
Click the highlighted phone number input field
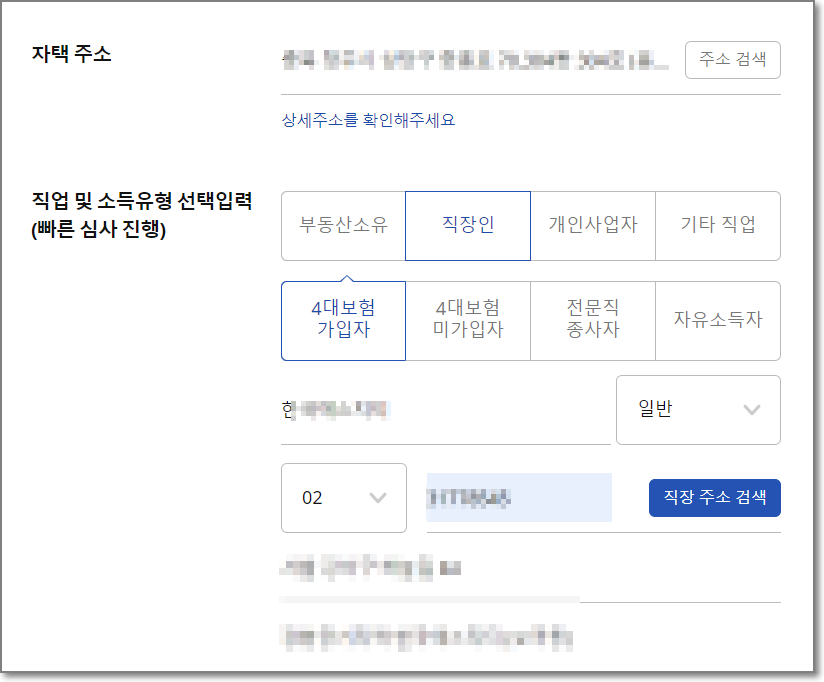coord(518,497)
